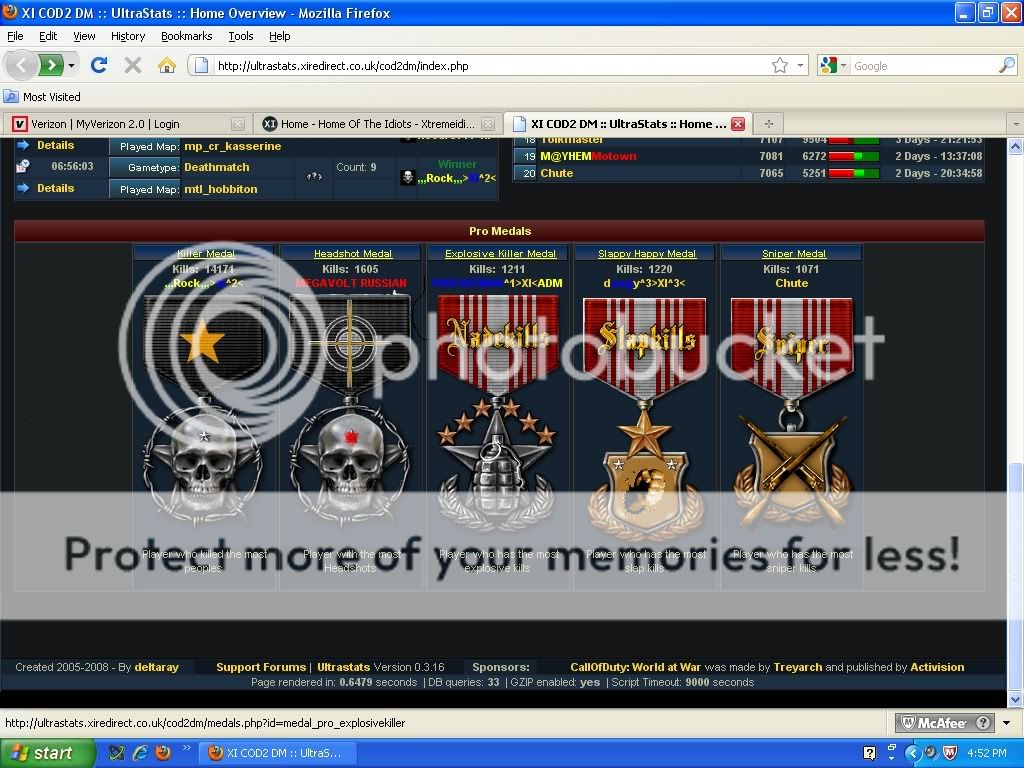Open the Explosive Killer Medal link
The height and width of the screenshot is (768, 1024).
[x=500, y=254]
